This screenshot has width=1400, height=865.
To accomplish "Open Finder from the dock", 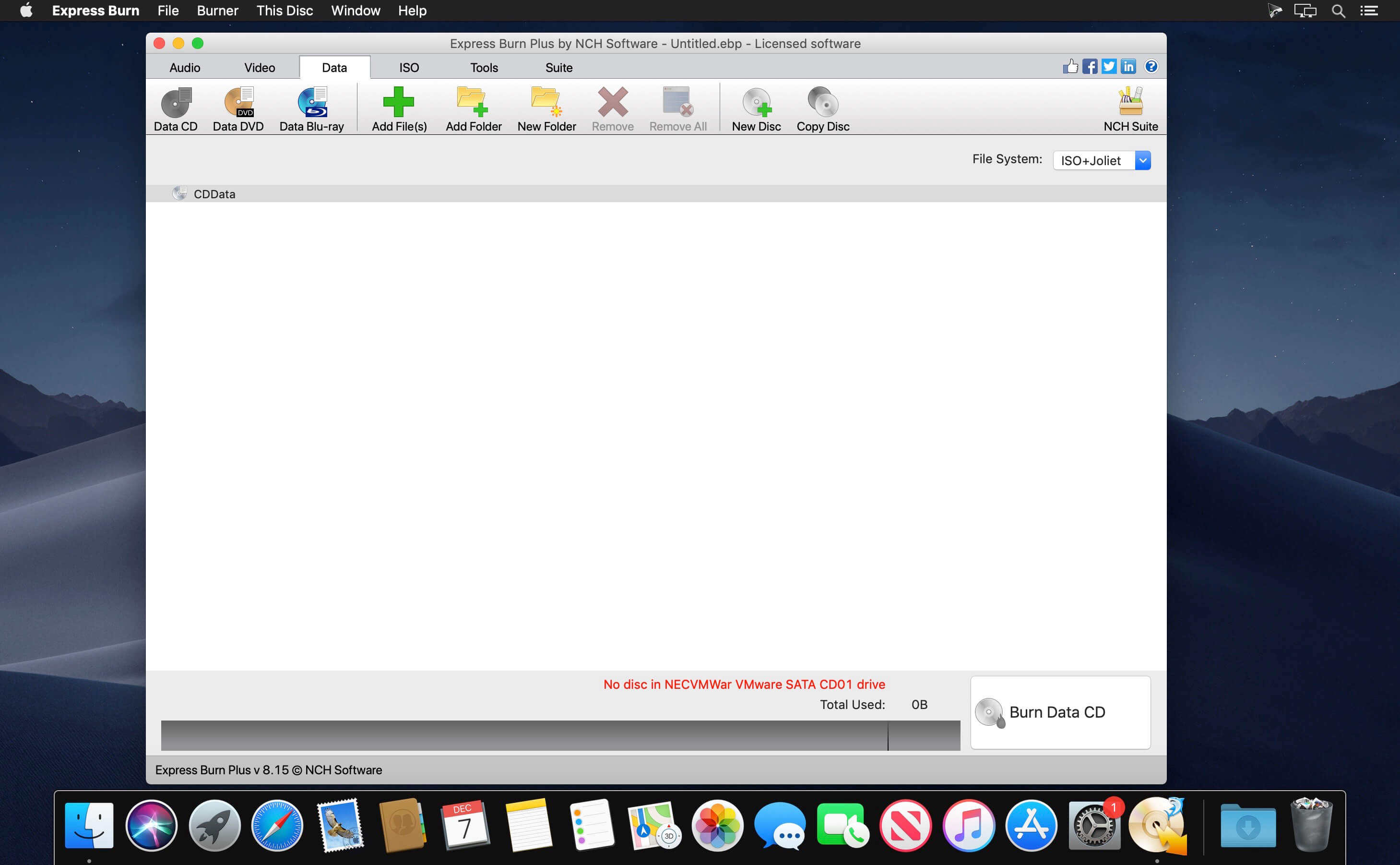I will (x=89, y=825).
